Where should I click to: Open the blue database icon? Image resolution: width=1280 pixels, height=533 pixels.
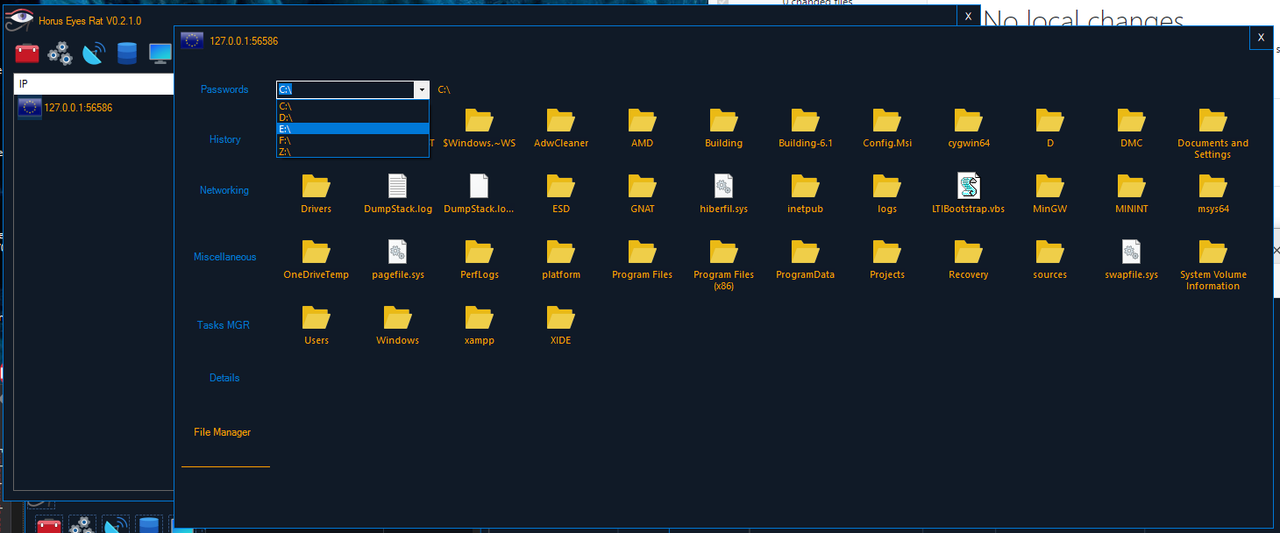pos(127,53)
